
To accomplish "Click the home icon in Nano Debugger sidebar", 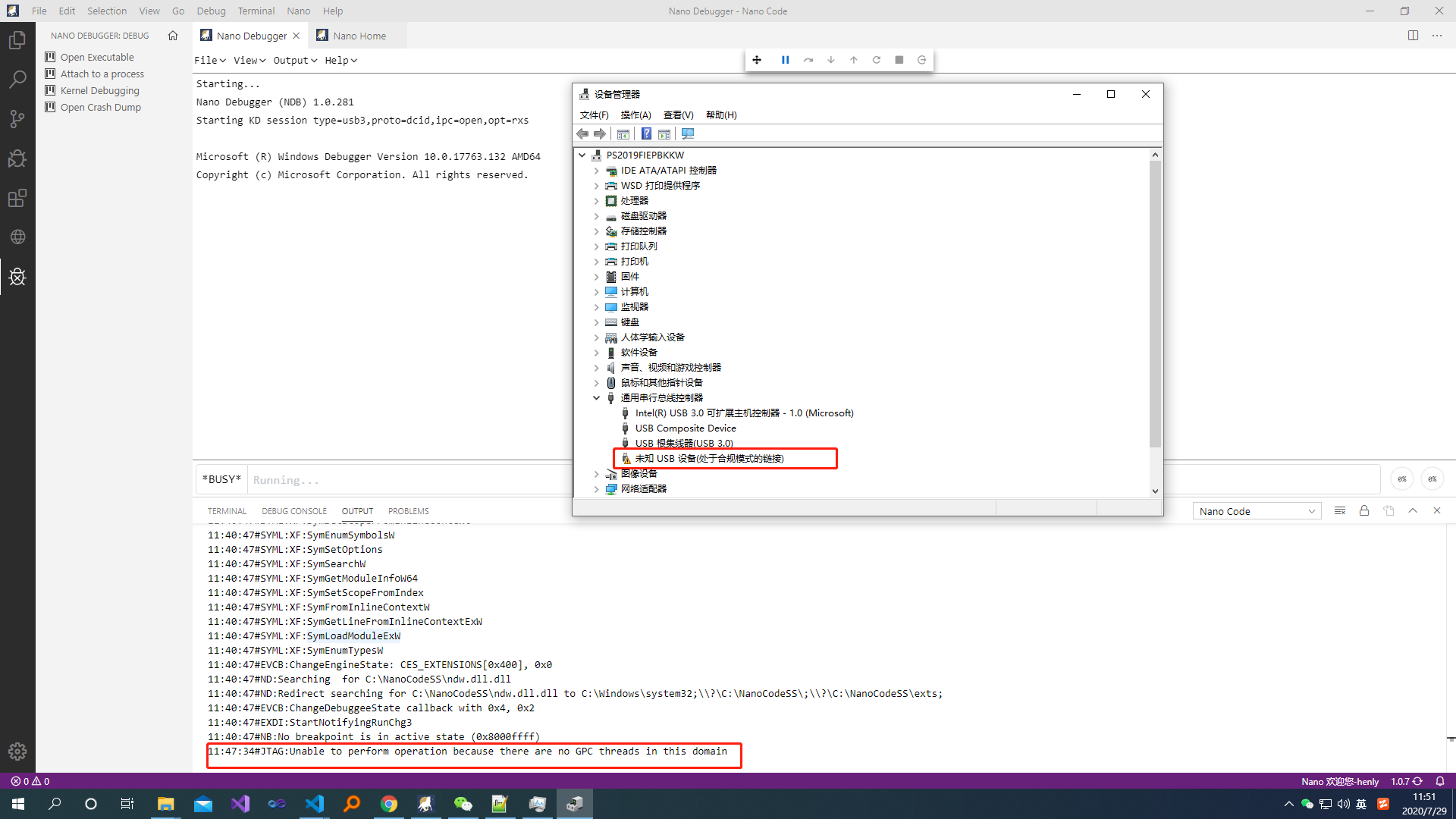I will pos(173,36).
